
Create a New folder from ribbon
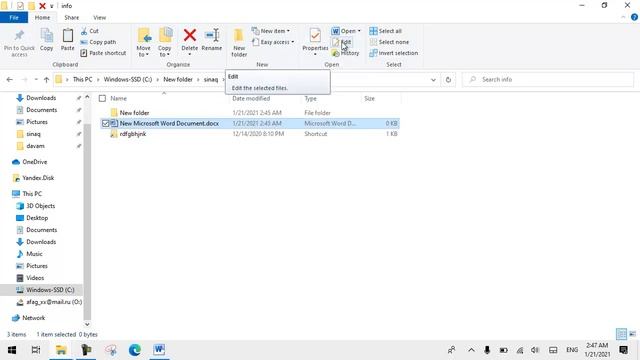(239, 42)
